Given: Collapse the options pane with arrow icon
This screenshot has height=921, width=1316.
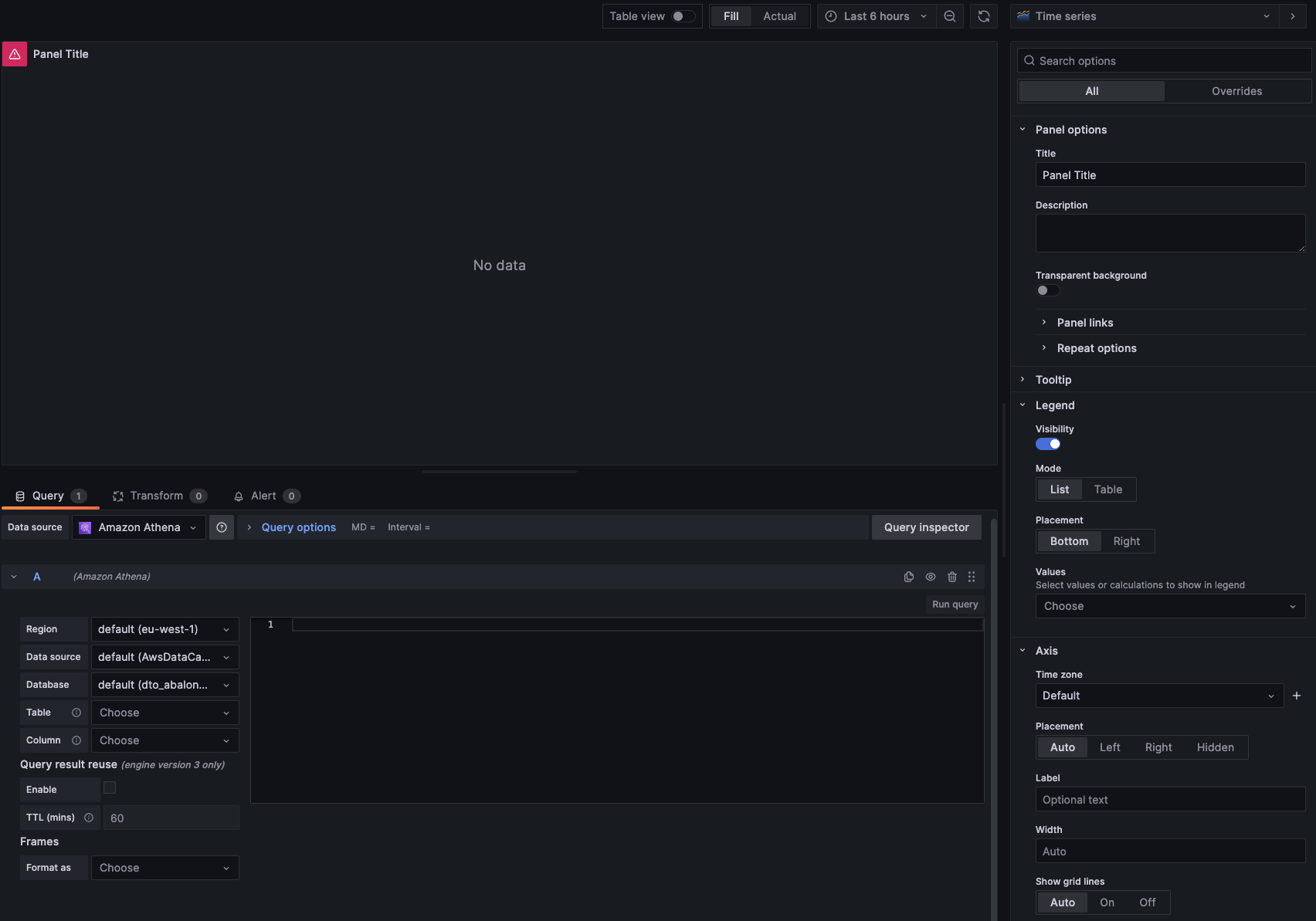Looking at the screenshot, I should [x=1293, y=16].
